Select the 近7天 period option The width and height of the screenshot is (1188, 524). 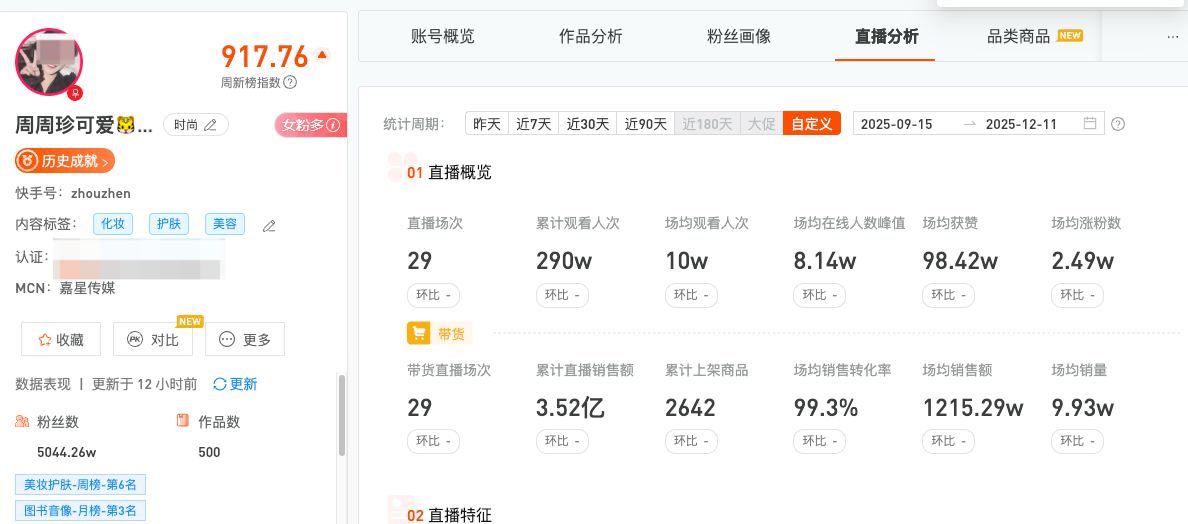point(534,123)
